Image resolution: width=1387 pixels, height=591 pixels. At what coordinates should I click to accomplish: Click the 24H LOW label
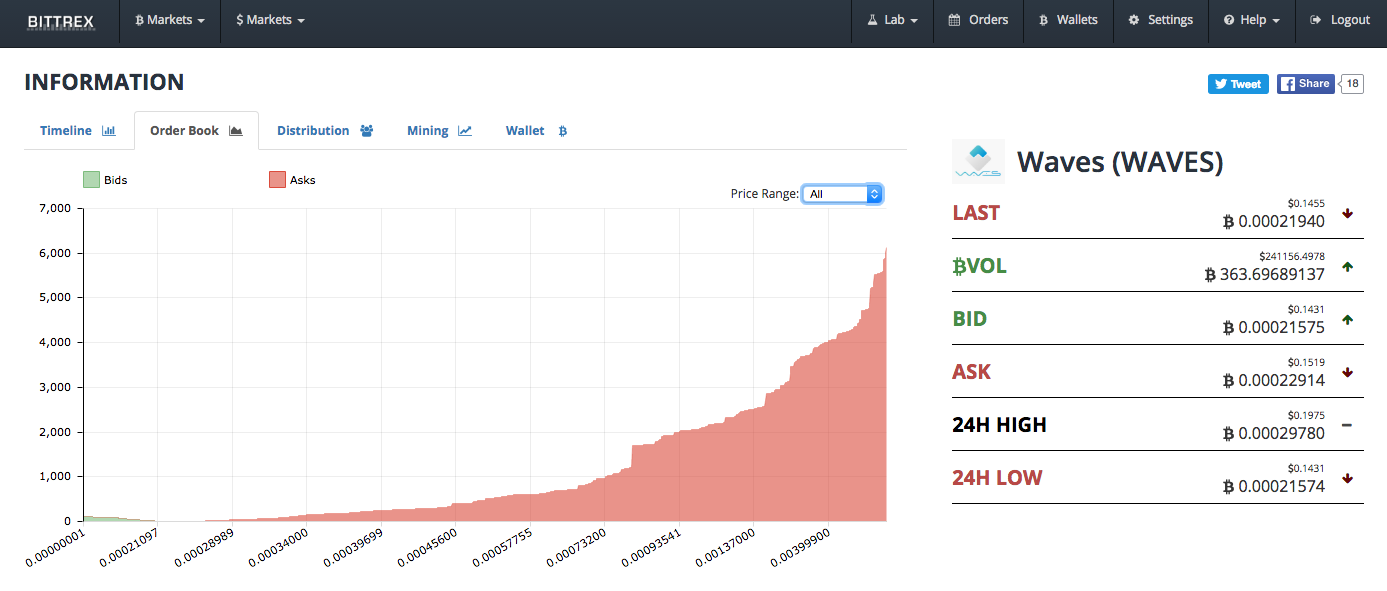(997, 478)
